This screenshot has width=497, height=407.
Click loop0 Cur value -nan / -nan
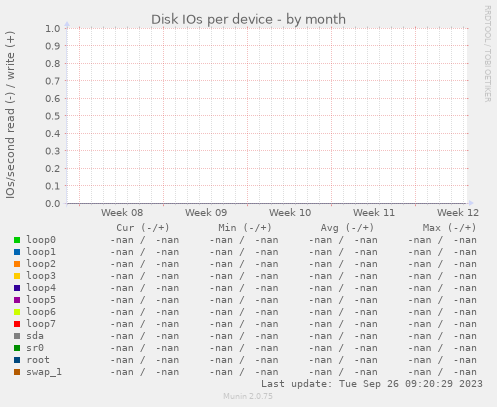[145, 240]
